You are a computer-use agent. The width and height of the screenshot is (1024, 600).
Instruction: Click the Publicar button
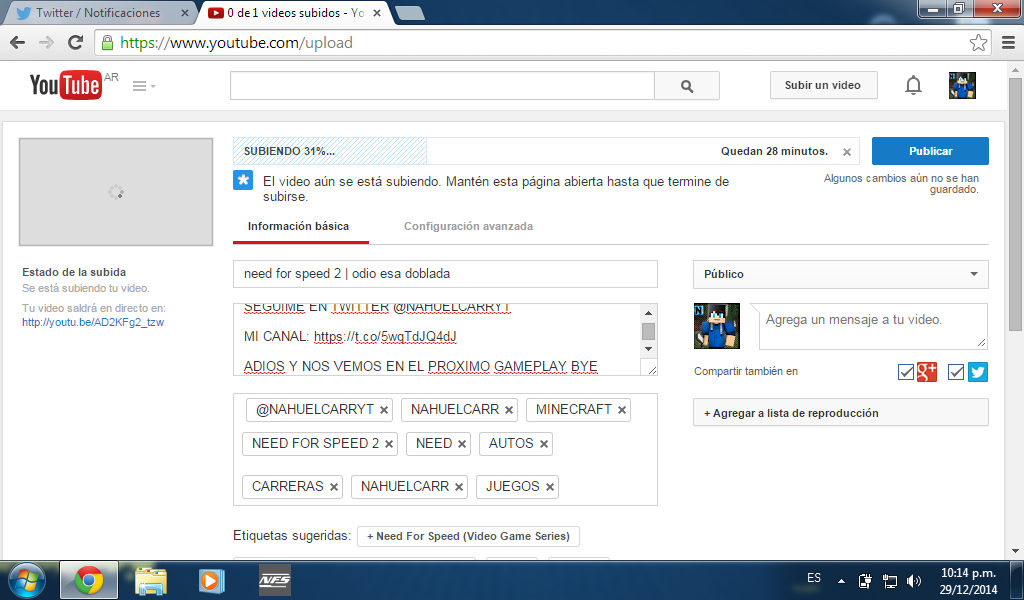tap(930, 151)
